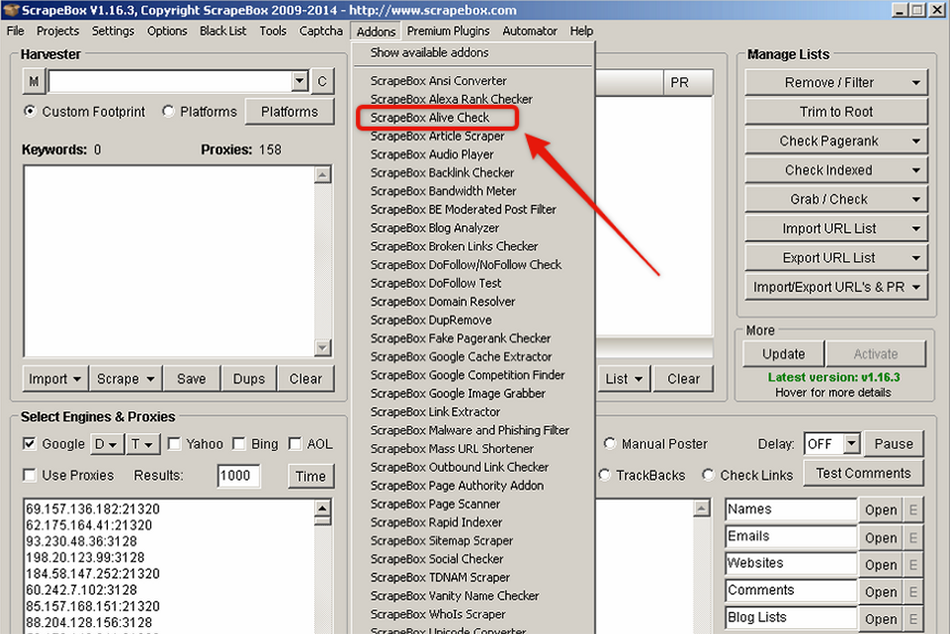Open the Websites file
The image size is (950, 634).
coord(881,565)
